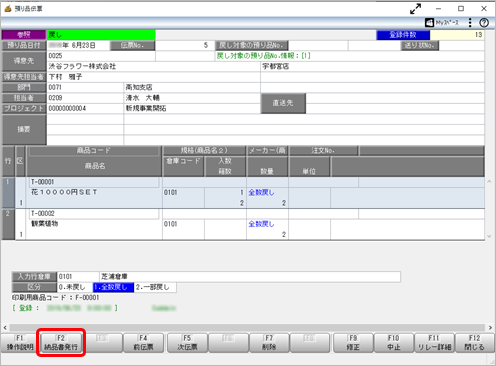The image size is (496, 366).
Task: Click F1 操作説明 function key
Action: [x=20, y=343]
